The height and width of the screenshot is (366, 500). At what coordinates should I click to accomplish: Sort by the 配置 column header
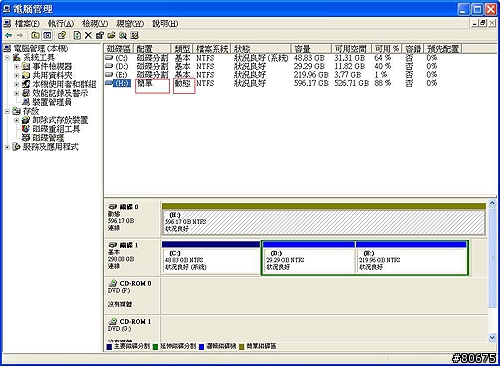(x=152, y=49)
